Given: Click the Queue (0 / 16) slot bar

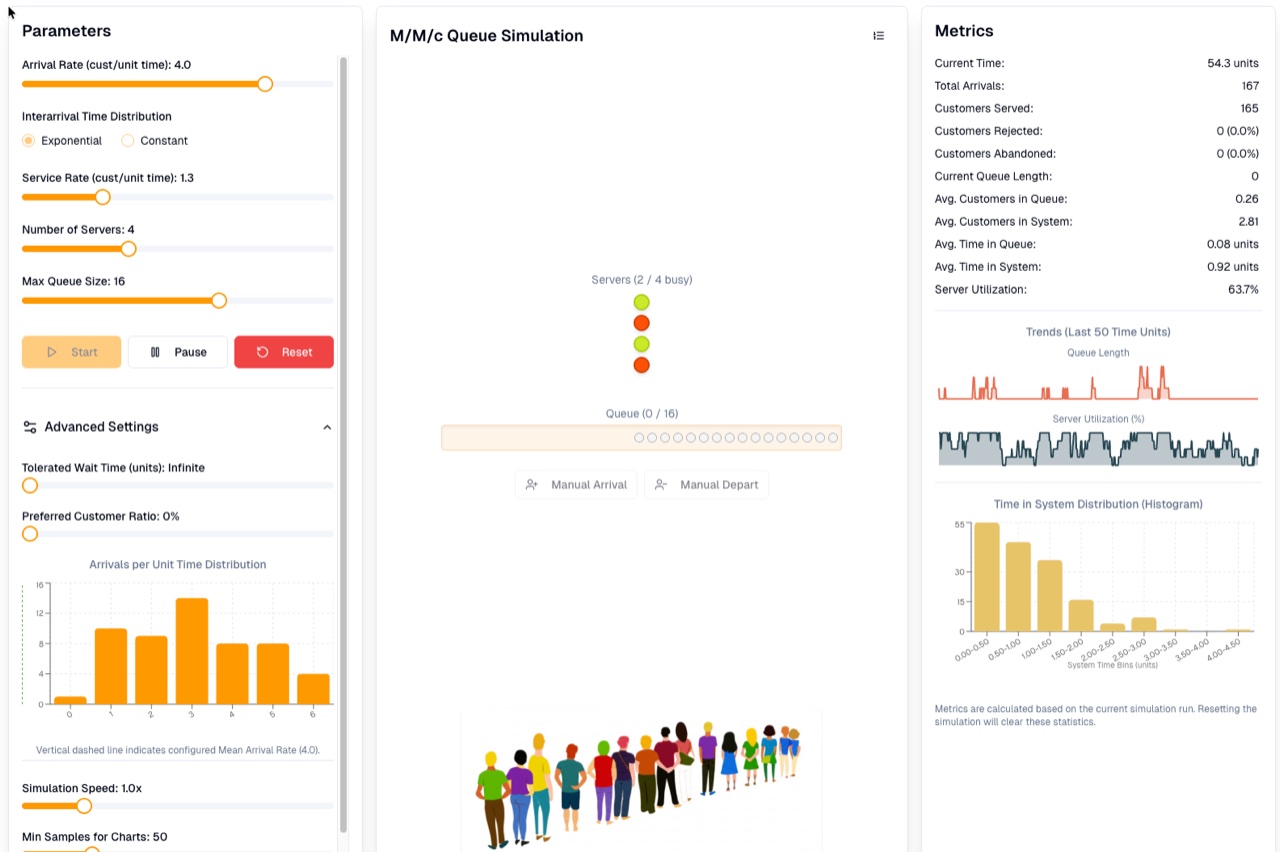Looking at the screenshot, I should (x=641, y=438).
